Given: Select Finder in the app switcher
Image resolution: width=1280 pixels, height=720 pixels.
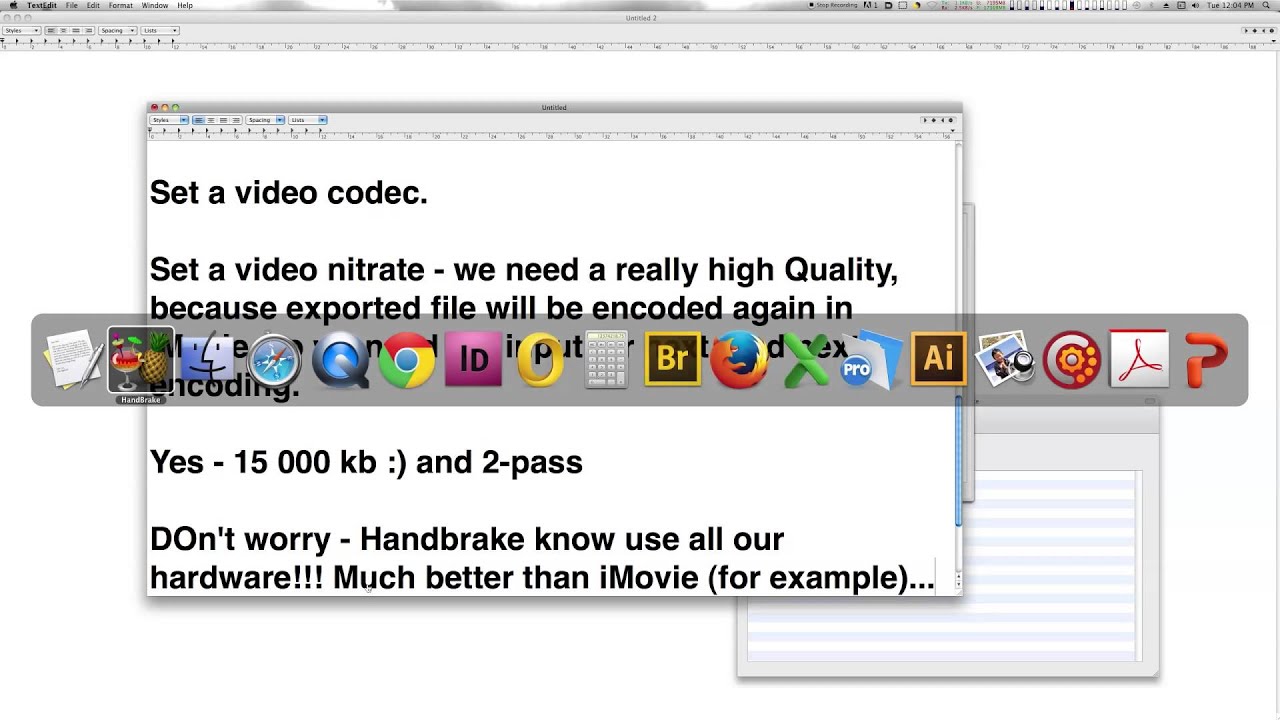Looking at the screenshot, I should 207,360.
